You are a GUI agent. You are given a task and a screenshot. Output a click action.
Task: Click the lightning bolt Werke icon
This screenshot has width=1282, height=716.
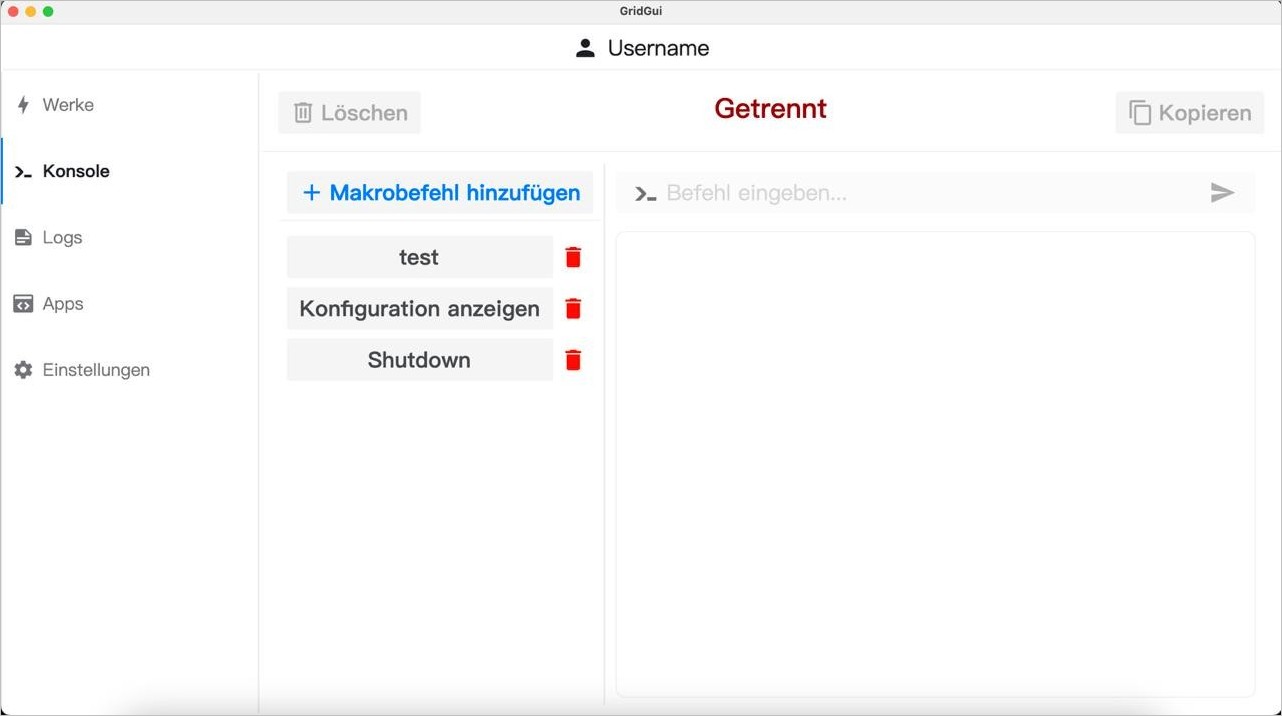coord(24,105)
